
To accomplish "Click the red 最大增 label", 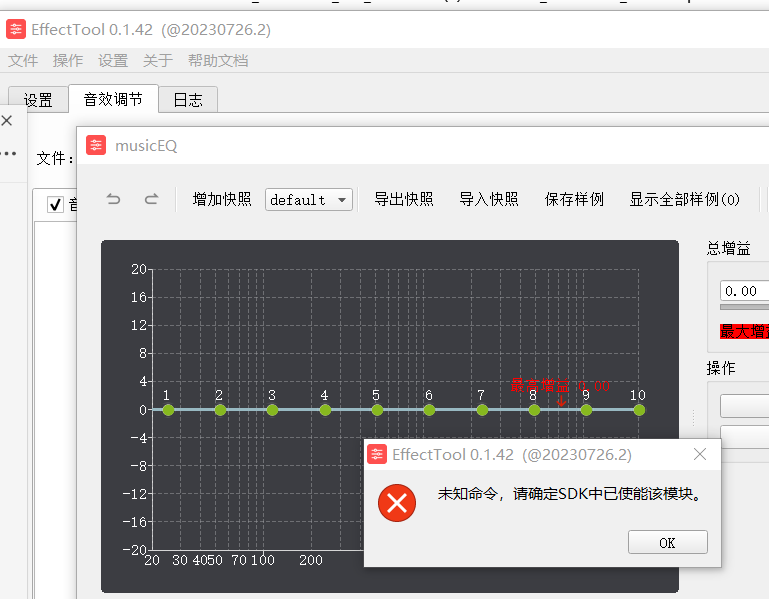I will pyautogui.click(x=744, y=331).
